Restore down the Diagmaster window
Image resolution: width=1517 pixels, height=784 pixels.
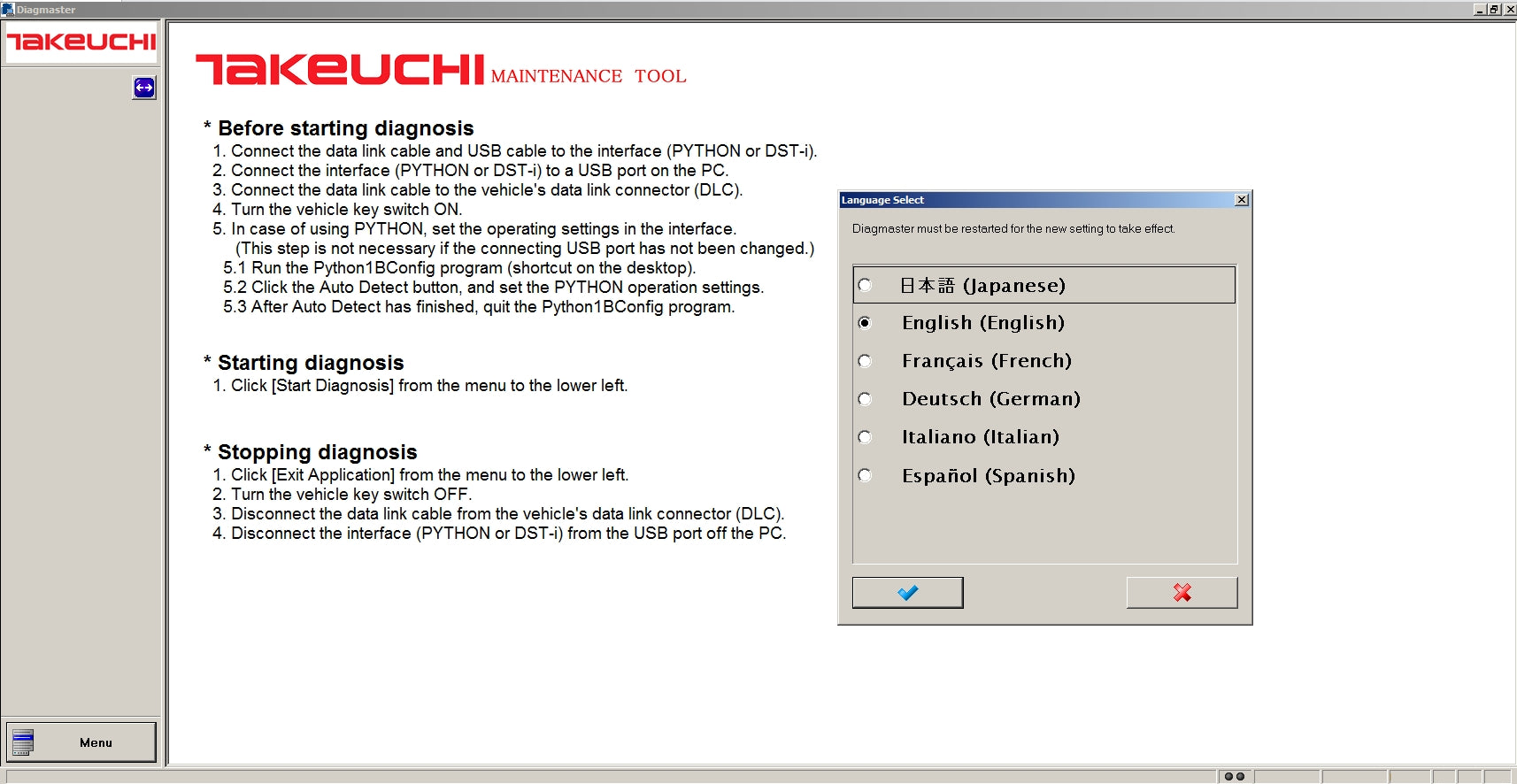1494,10
